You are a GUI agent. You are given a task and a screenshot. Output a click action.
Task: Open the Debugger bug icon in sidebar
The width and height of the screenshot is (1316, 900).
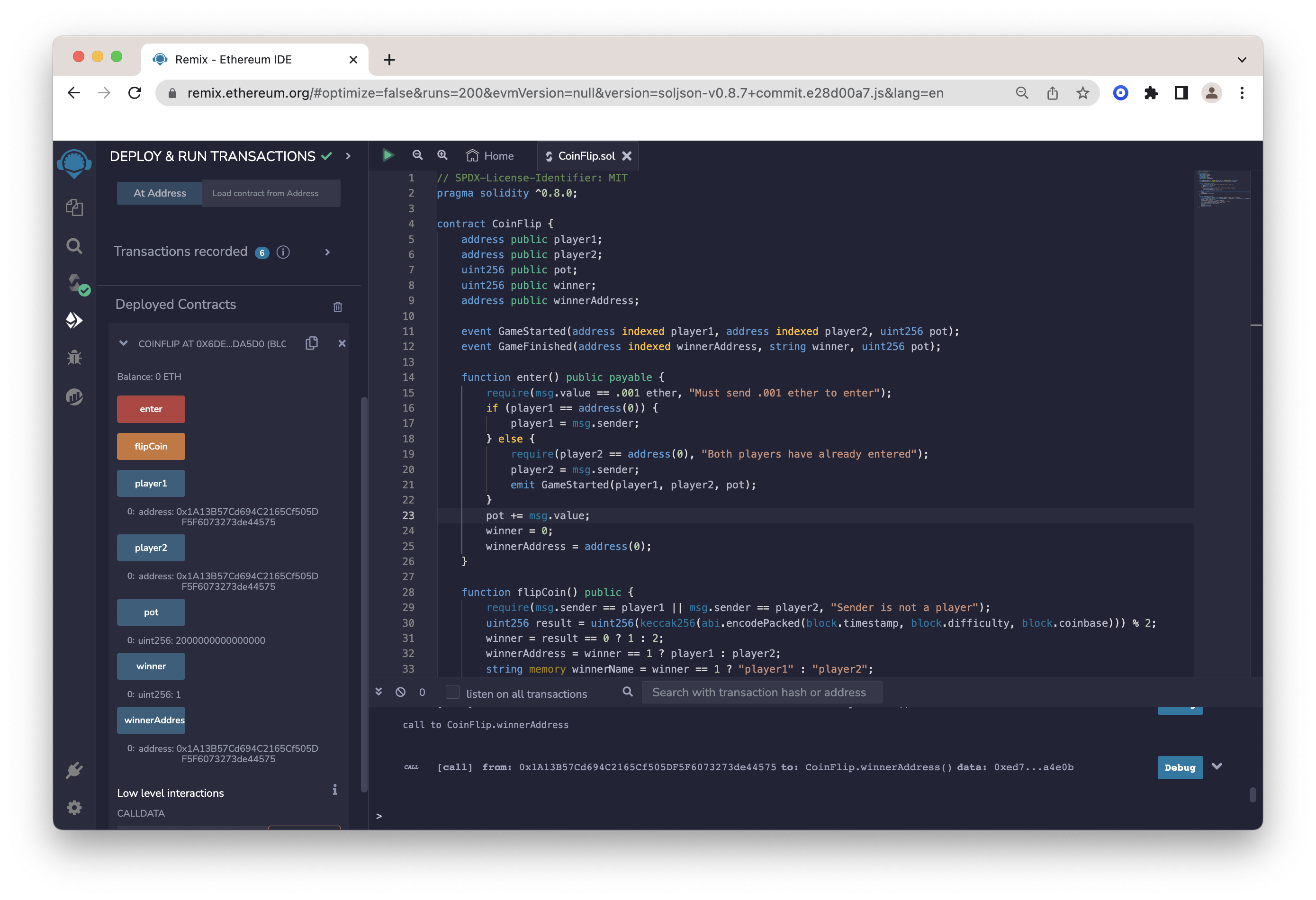click(74, 358)
